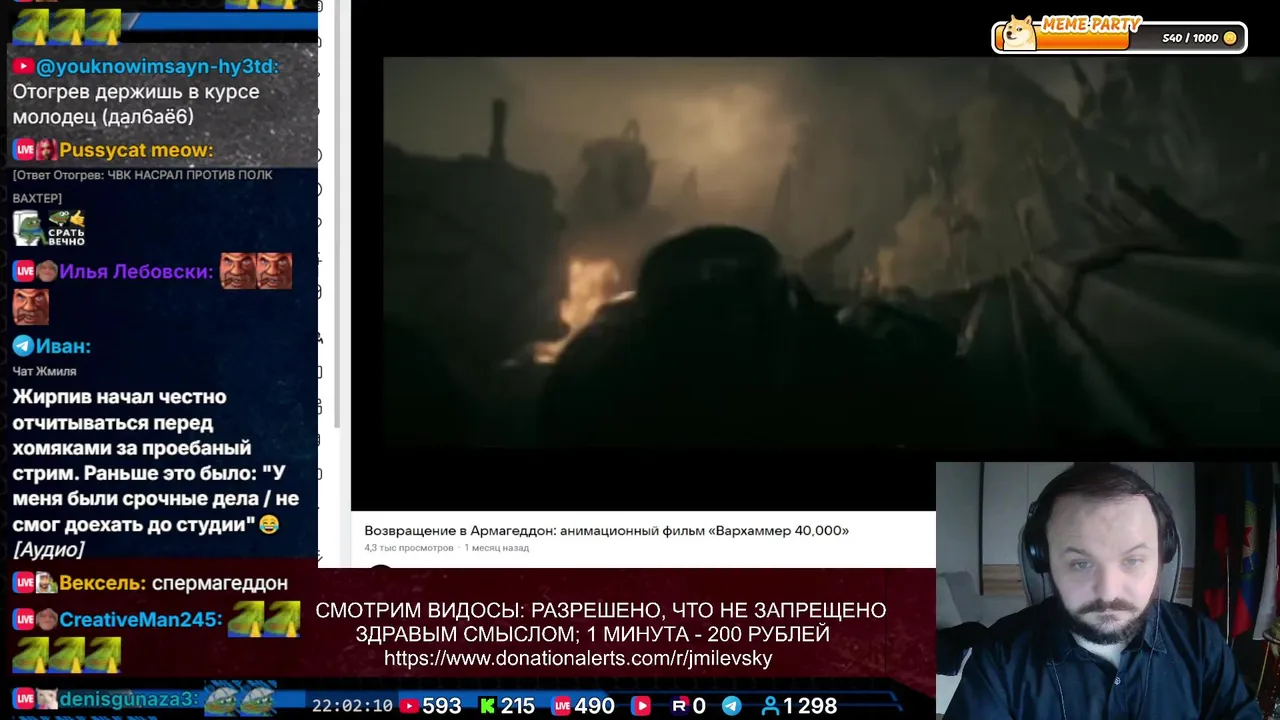Click the 'Чат Жмиля' label
The image size is (1280, 720).
click(x=44, y=371)
